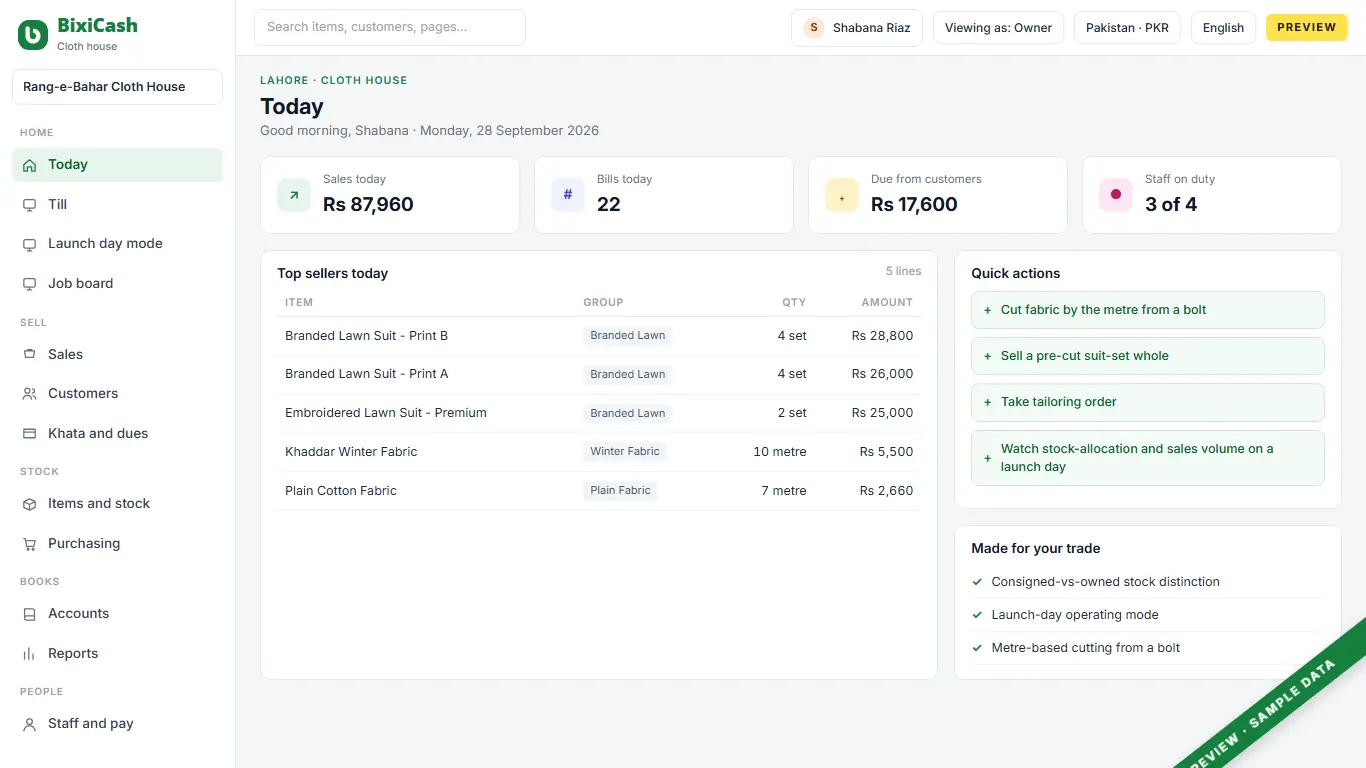The height and width of the screenshot is (768, 1366).
Task: Click the Branded Lawn Suit - Print B row
Action: [x=598, y=336]
